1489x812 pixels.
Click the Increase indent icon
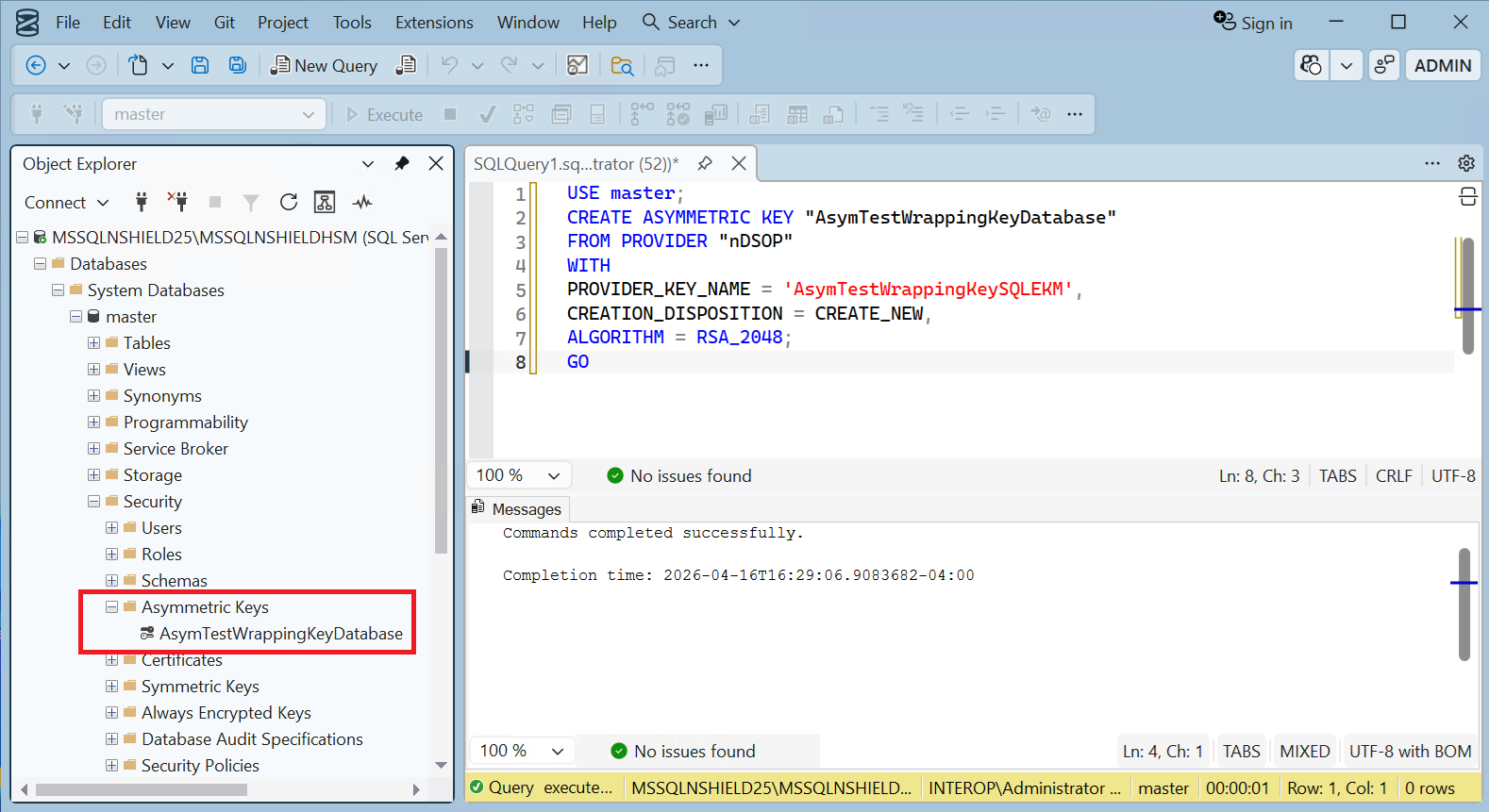(995, 114)
